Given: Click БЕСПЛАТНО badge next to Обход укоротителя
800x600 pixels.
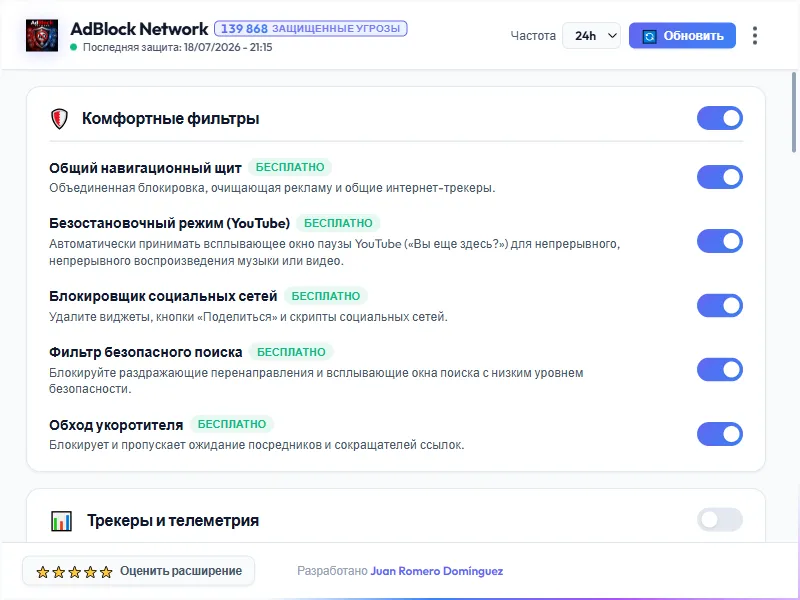Looking at the screenshot, I should point(232,424).
